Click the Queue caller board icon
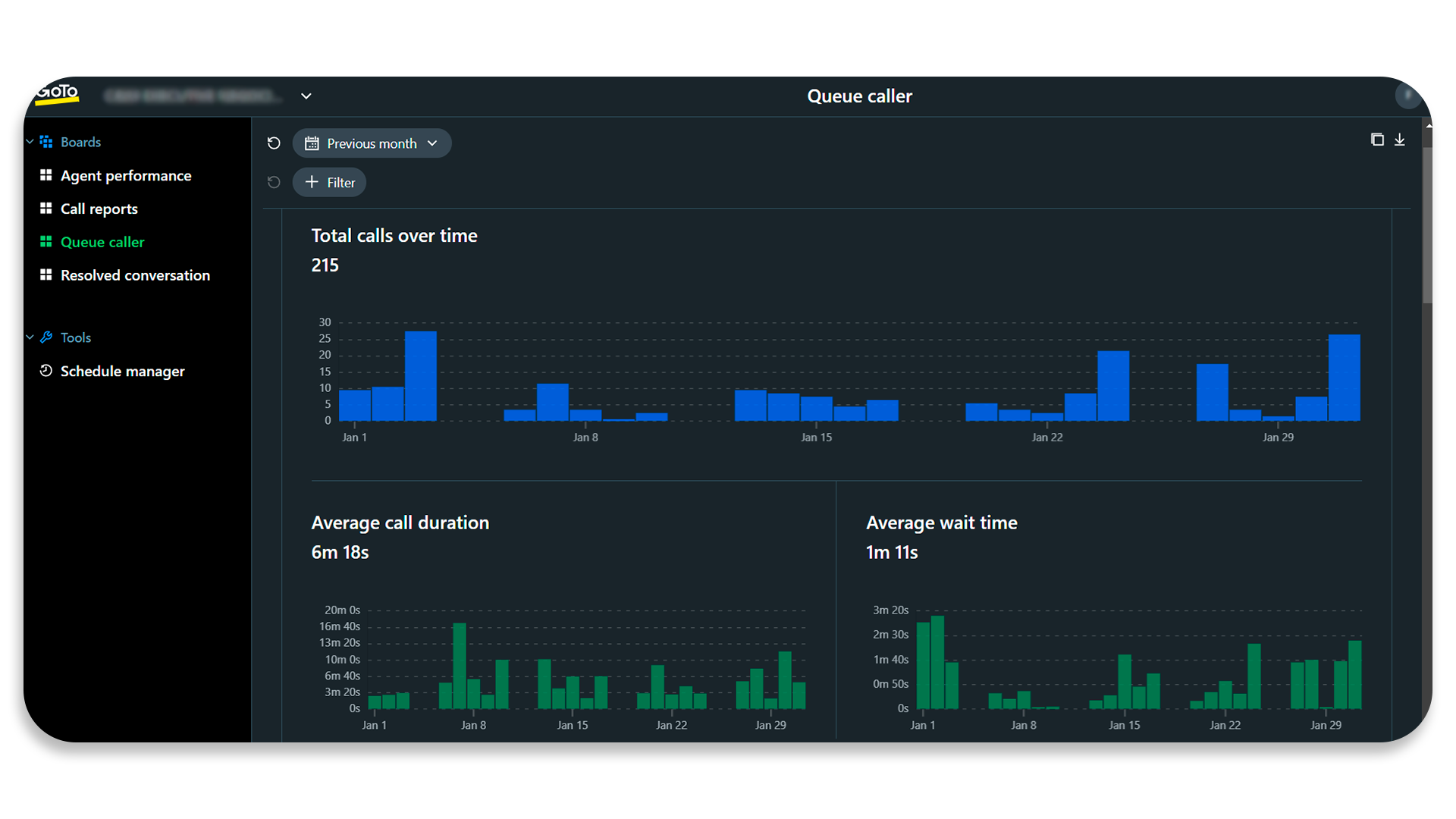Viewport: 1456px width, 819px height. (x=45, y=241)
